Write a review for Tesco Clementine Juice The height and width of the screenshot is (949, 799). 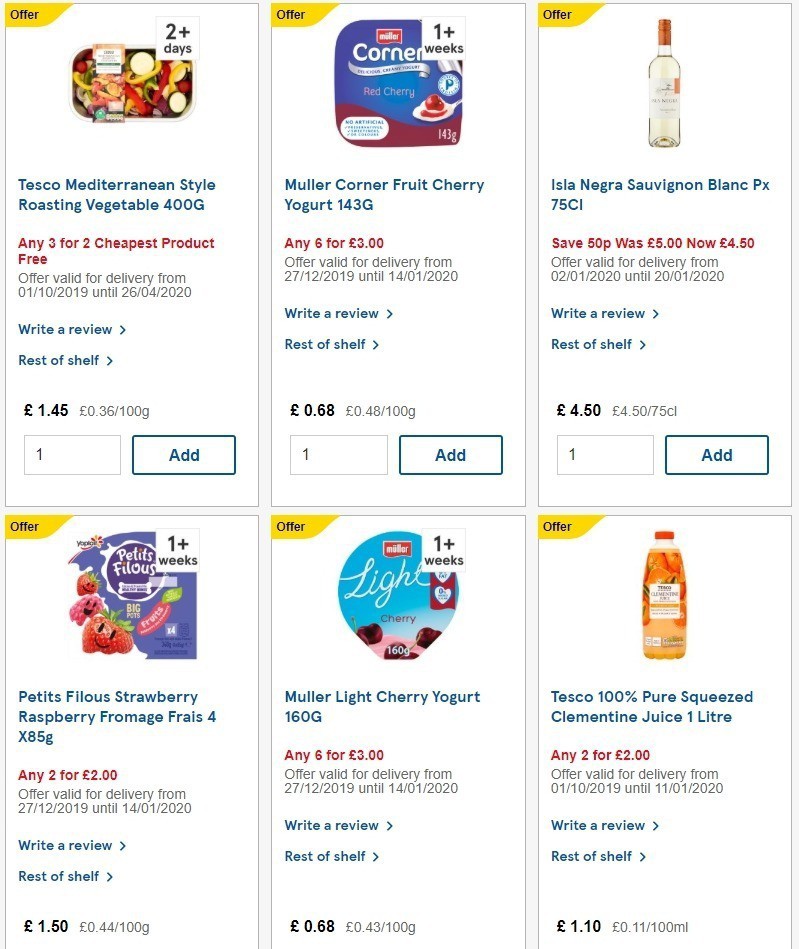(599, 825)
